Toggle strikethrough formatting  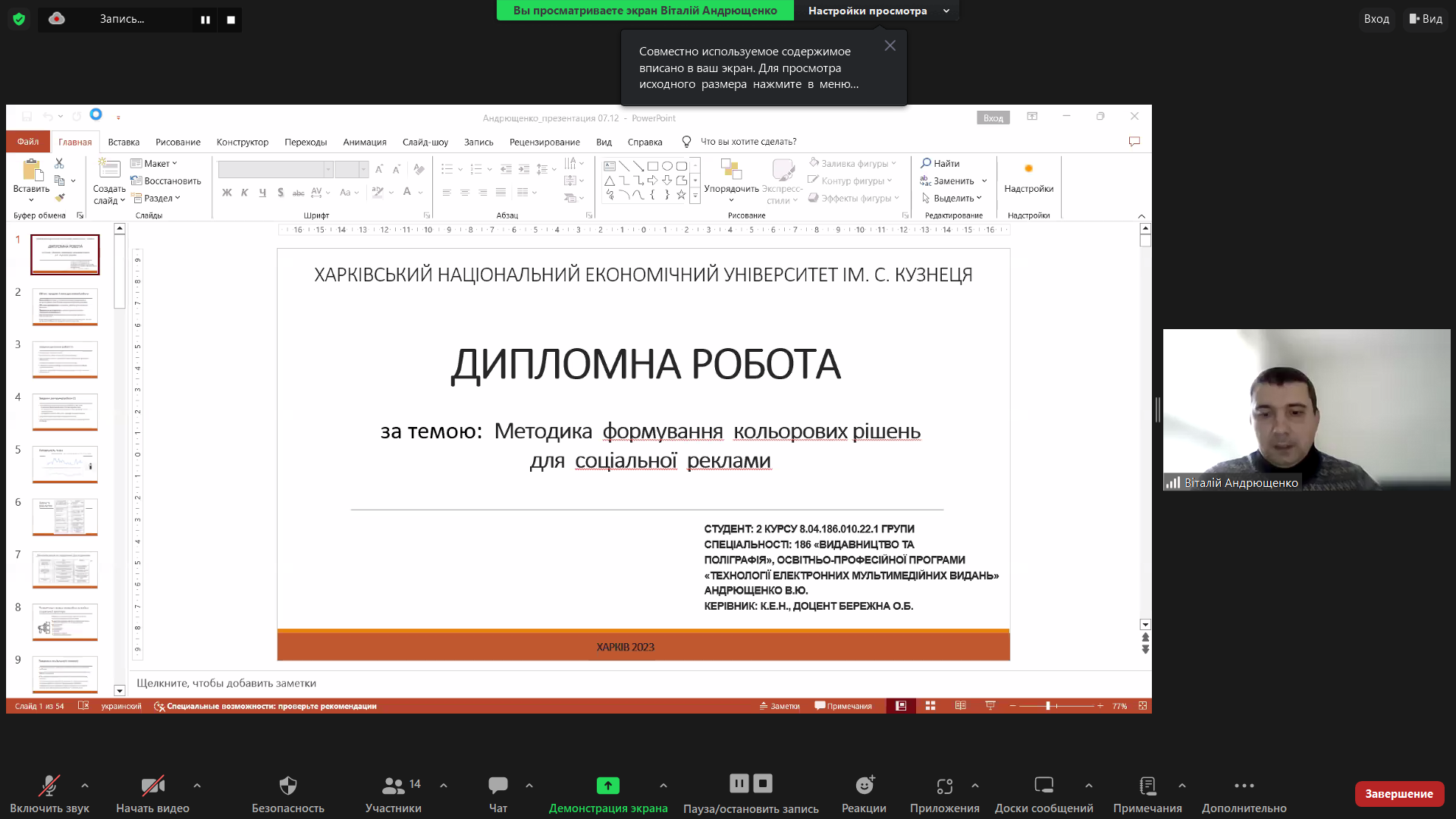pyautogui.click(x=298, y=193)
